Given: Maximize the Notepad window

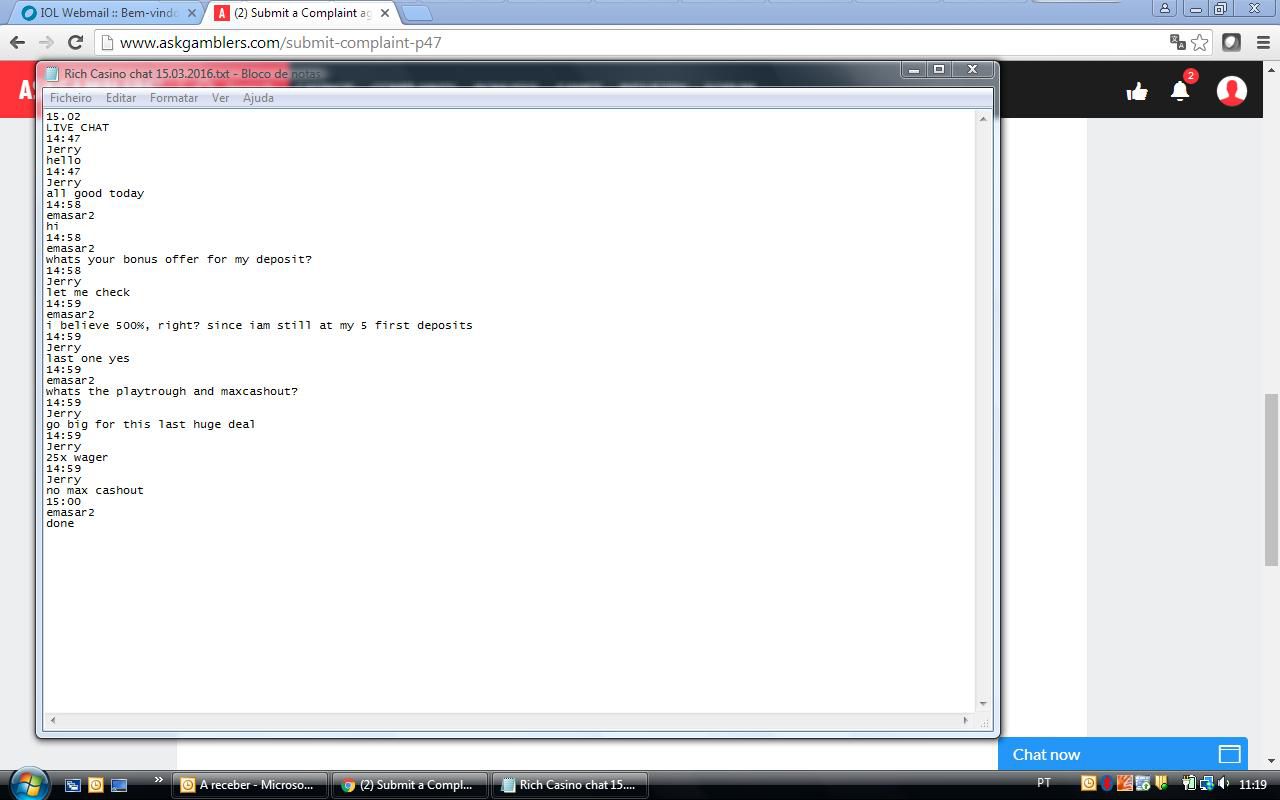Looking at the screenshot, I should click(x=939, y=69).
